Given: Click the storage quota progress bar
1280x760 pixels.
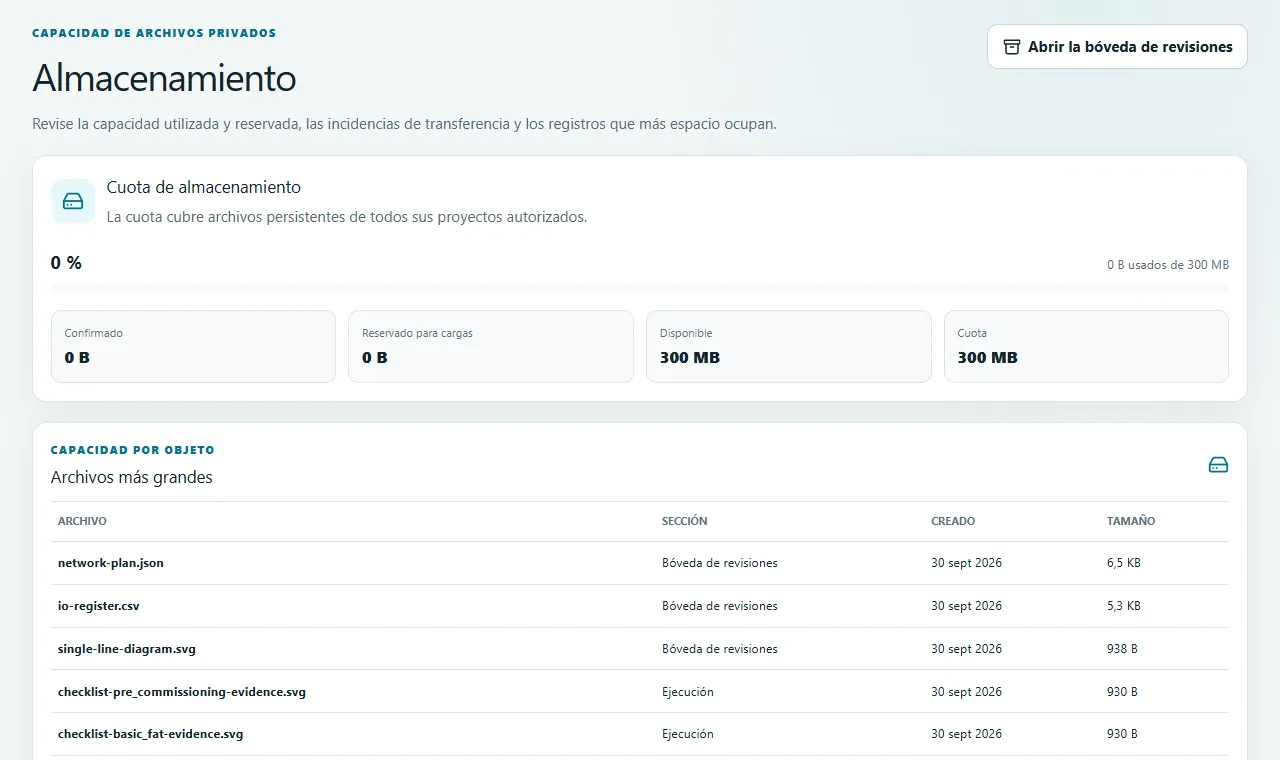Looking at the screenshot, I should coord(640,289).
